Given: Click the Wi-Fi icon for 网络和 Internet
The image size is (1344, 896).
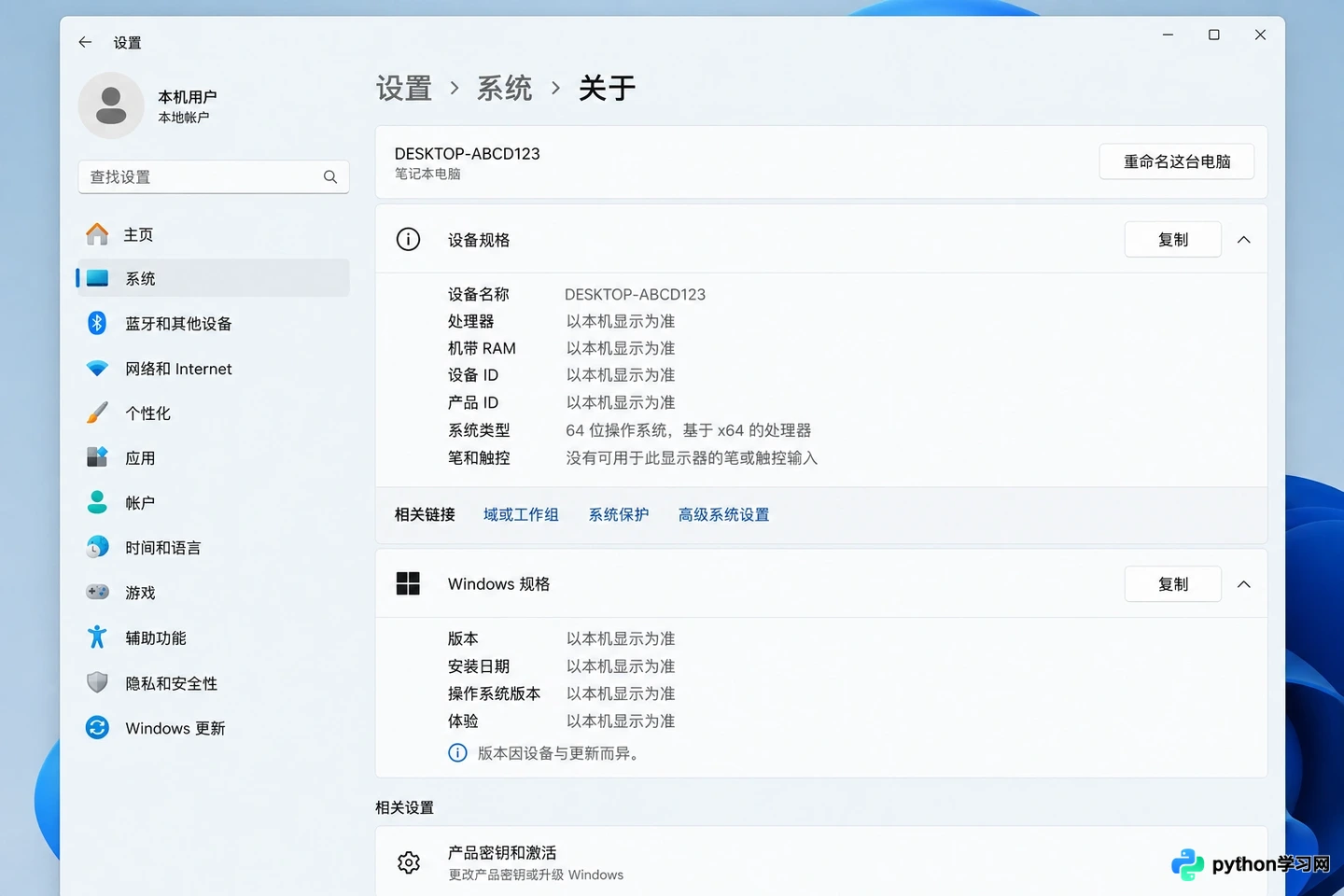Looking at the screenshot, I should [x=97, y=369].
